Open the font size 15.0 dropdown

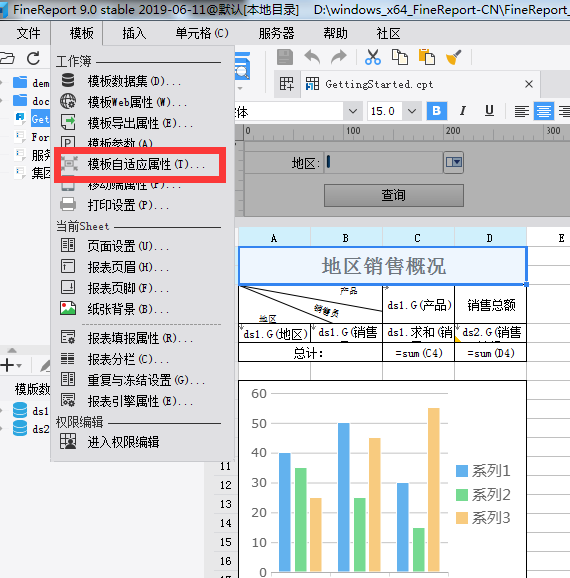click(x=412, y=111)
